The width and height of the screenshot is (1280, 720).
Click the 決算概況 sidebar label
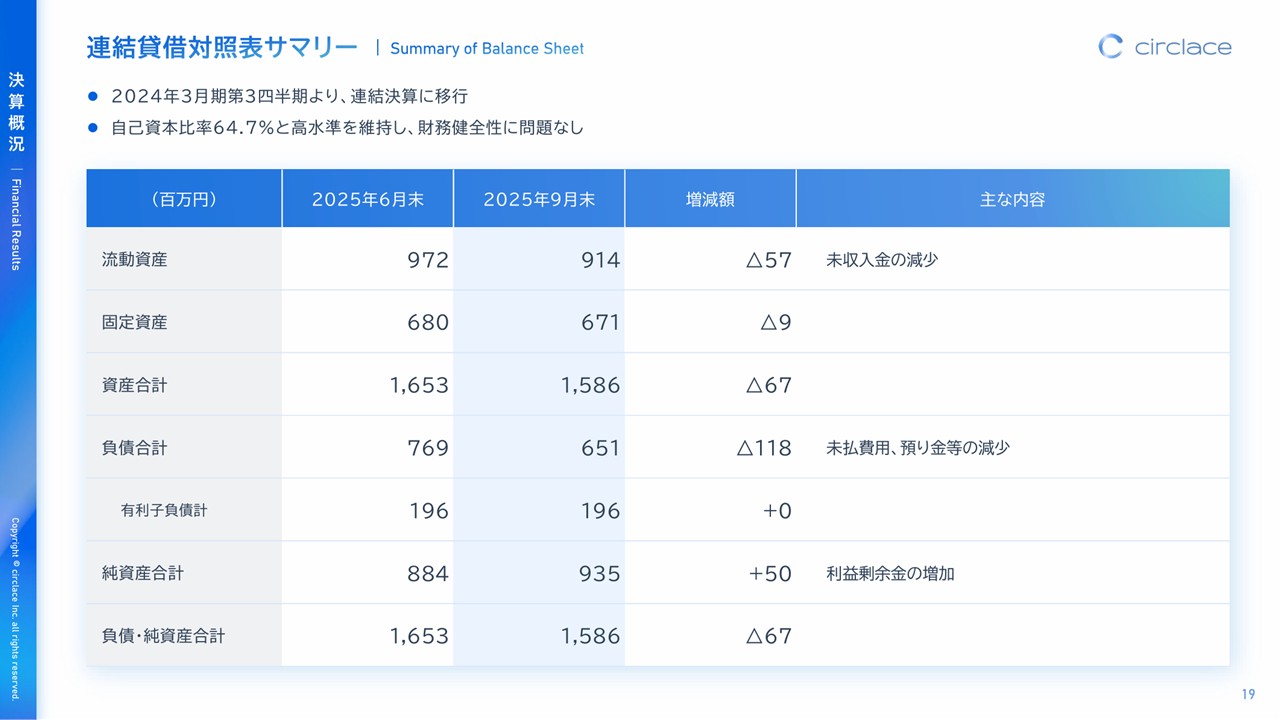coord(16,112)
